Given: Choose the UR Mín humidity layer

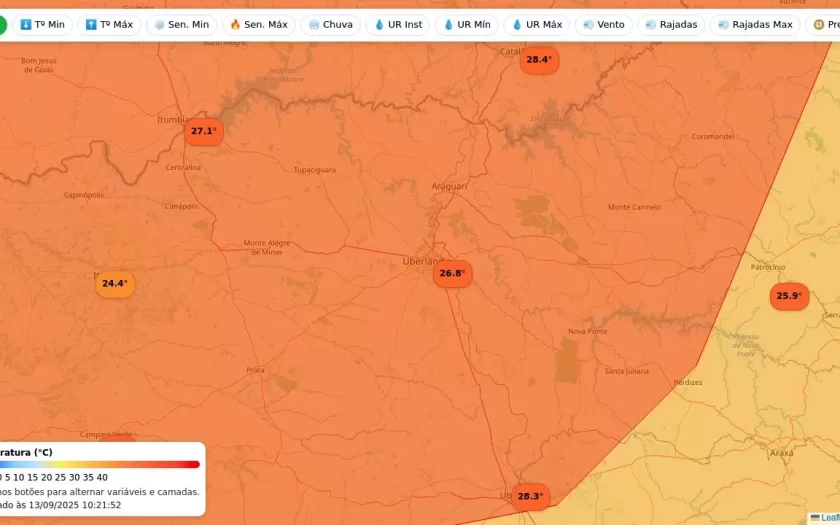Looking at the screenshot, I should 467,24.
